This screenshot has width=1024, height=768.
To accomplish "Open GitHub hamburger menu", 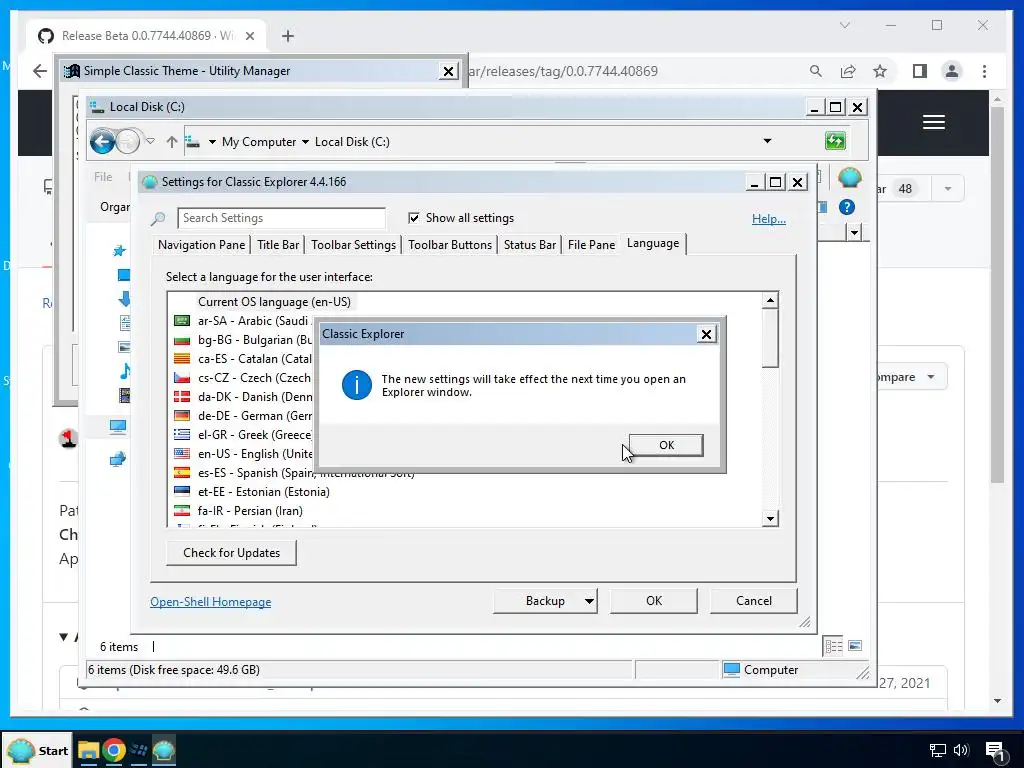I will [x=934, y=122].
